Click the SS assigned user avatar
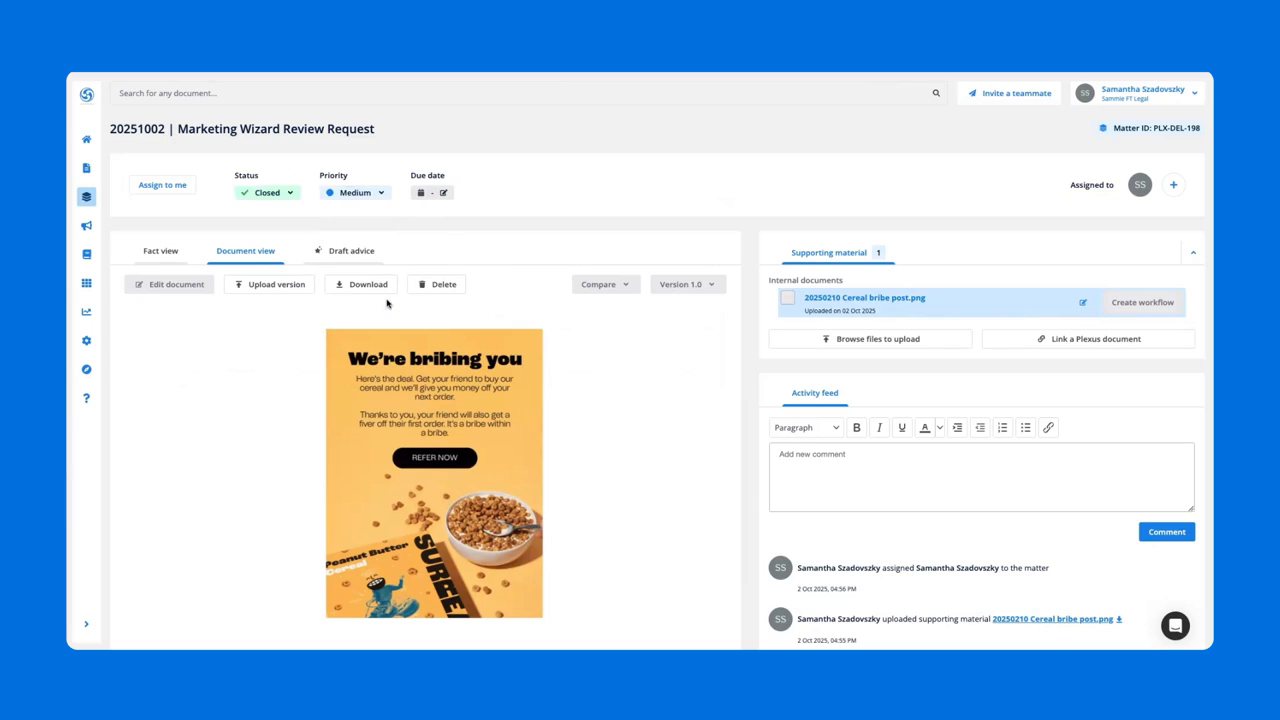This screenshot has height=720, width=1280. pos(1140,185)
